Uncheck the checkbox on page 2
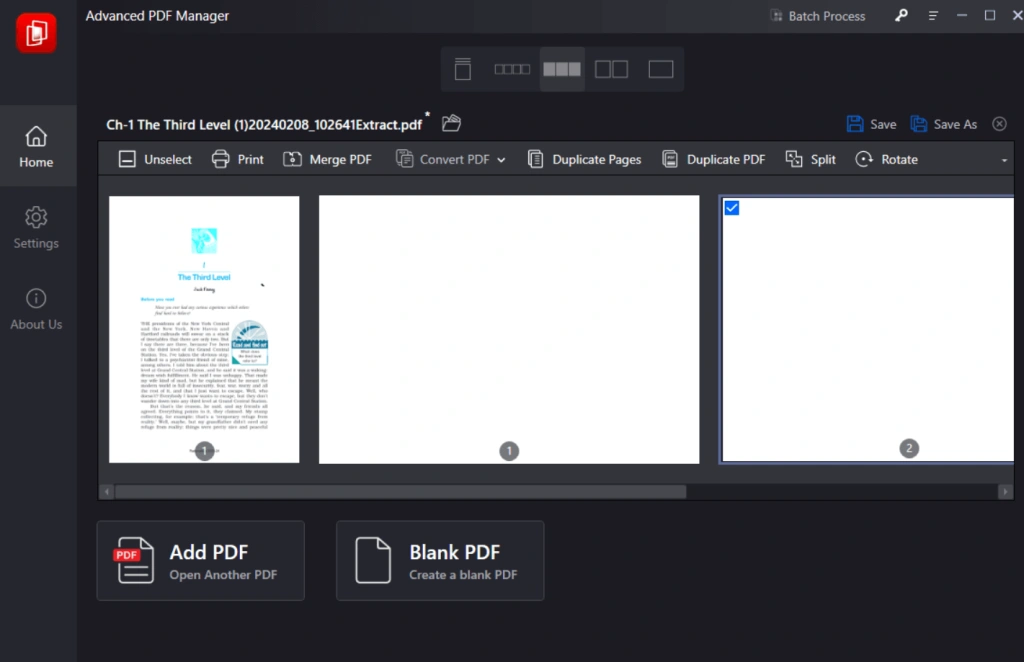Screen dimensions: 1024x662 pos(732,208)
